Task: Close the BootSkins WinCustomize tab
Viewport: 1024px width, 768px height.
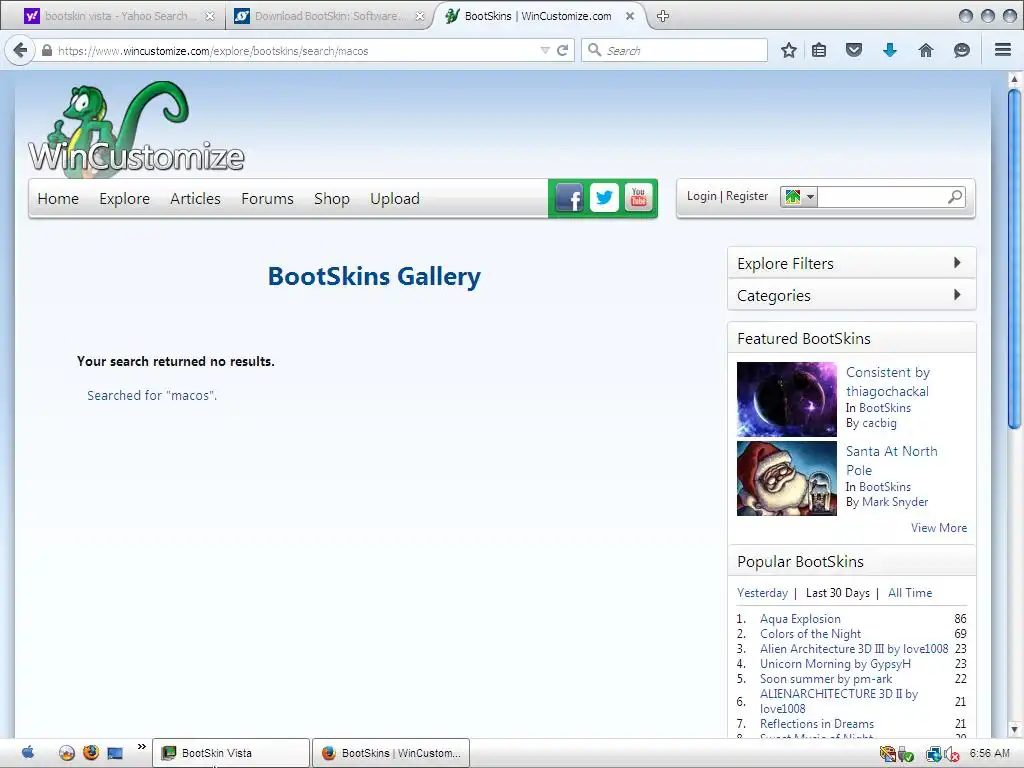Action: point(630,16)
